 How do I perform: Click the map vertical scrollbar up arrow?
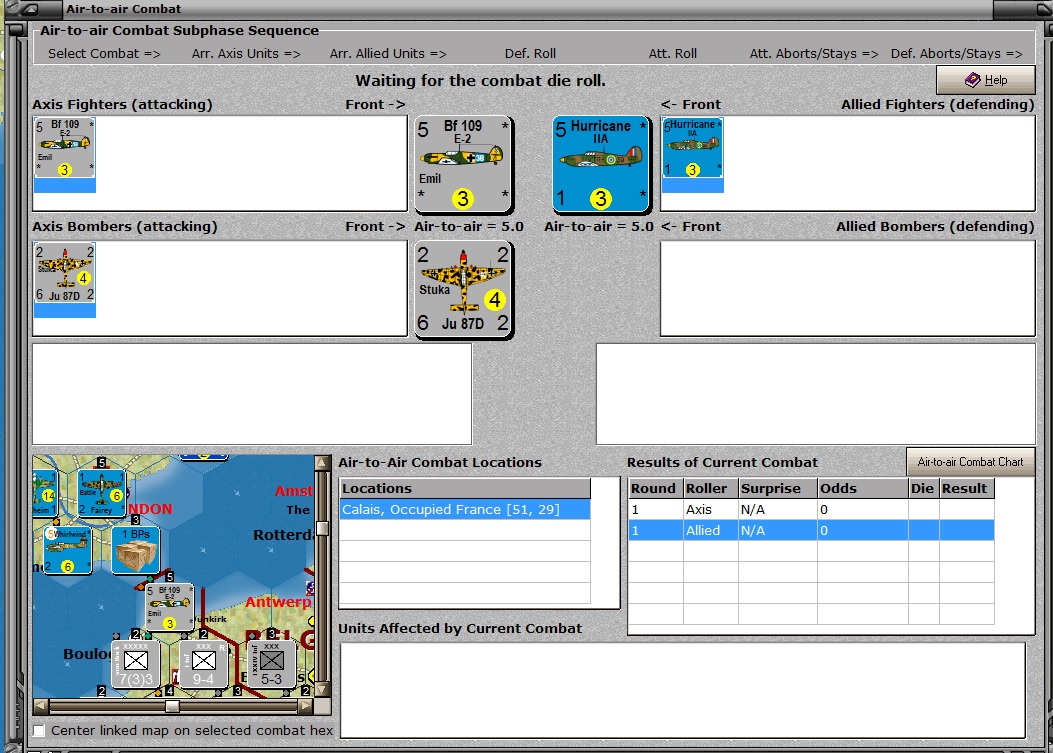[322, 463]
